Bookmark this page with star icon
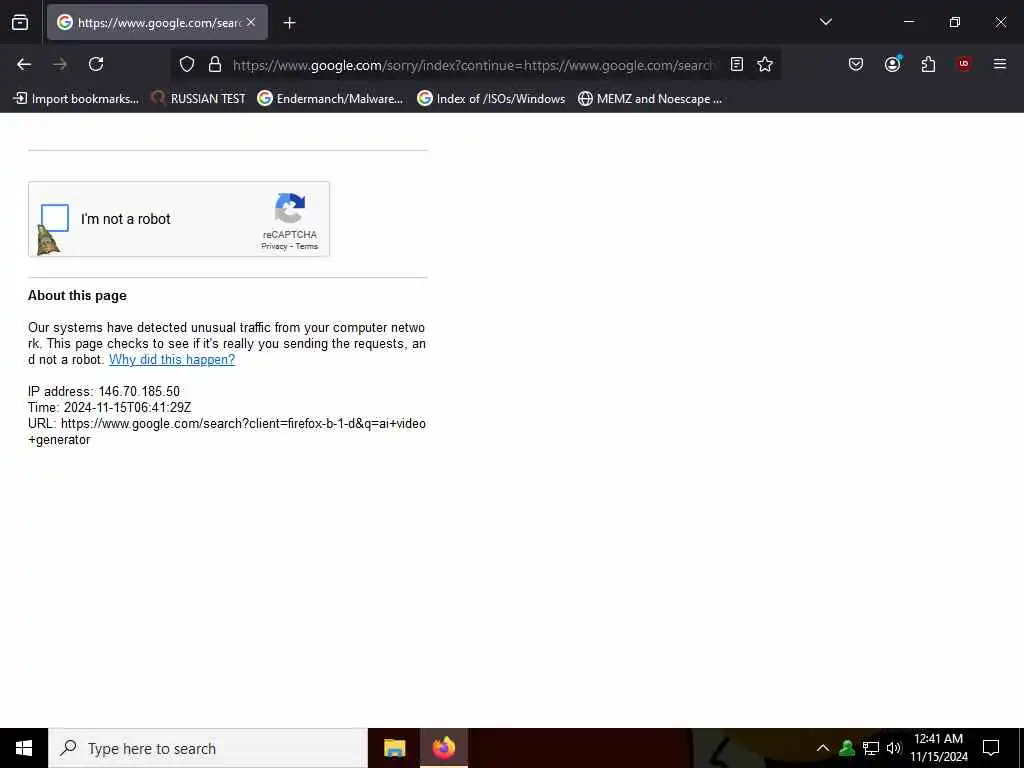This screenshot has width=1024, height=768. (765, 64)
